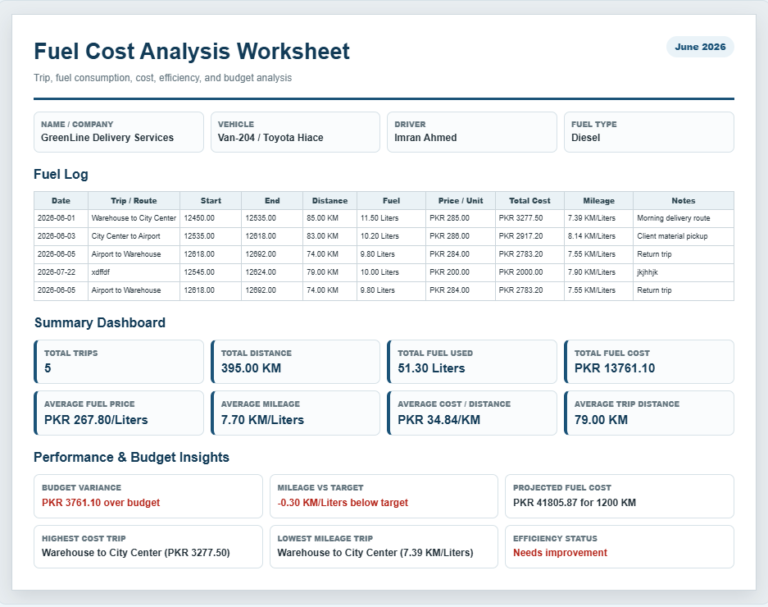Click price cell PKR 286.00
The width and height of the screenshot is (768, 607).
click(460, 237)
